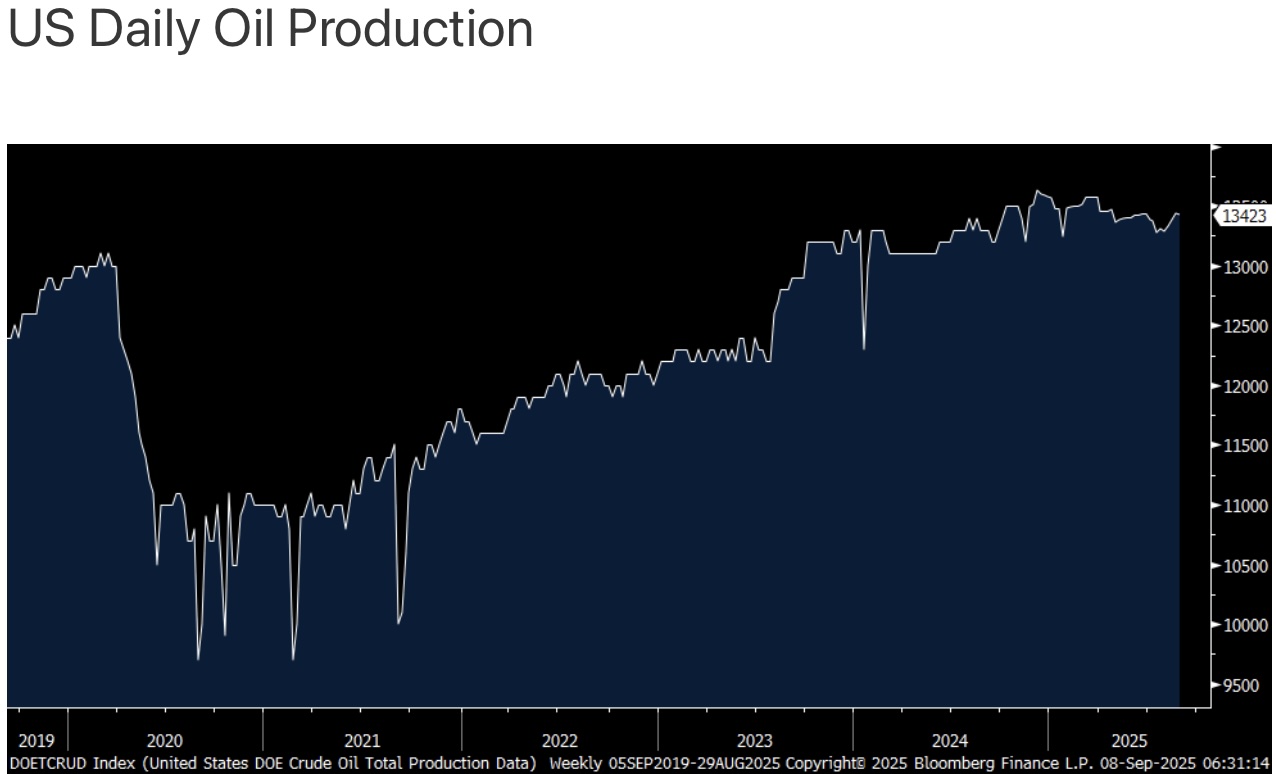Click the 10000 y-axis label

point(1244,626)
